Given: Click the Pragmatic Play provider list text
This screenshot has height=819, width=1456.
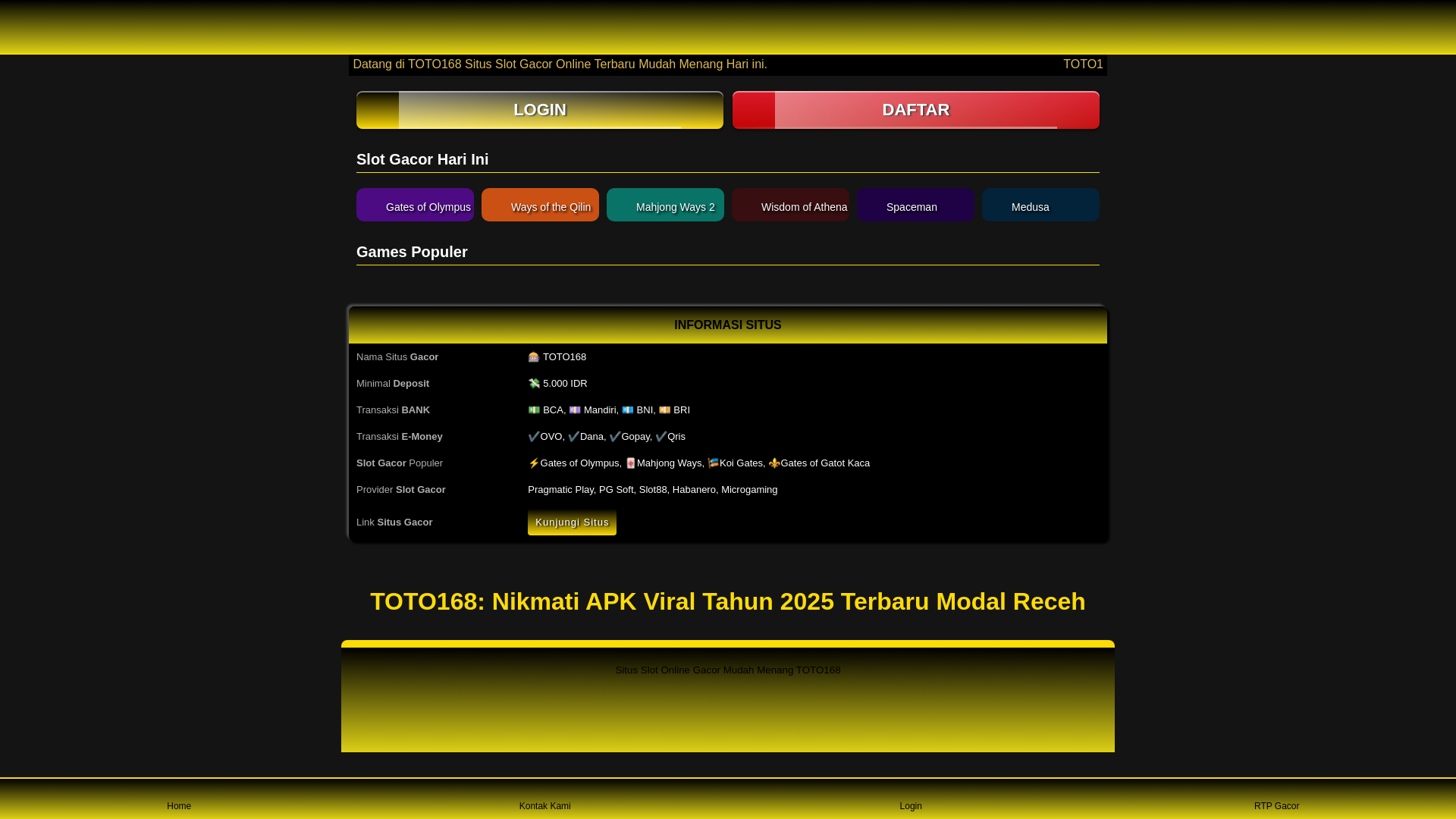Looking at the screenshot, I should pyautogui.click(x=652, y=490).
